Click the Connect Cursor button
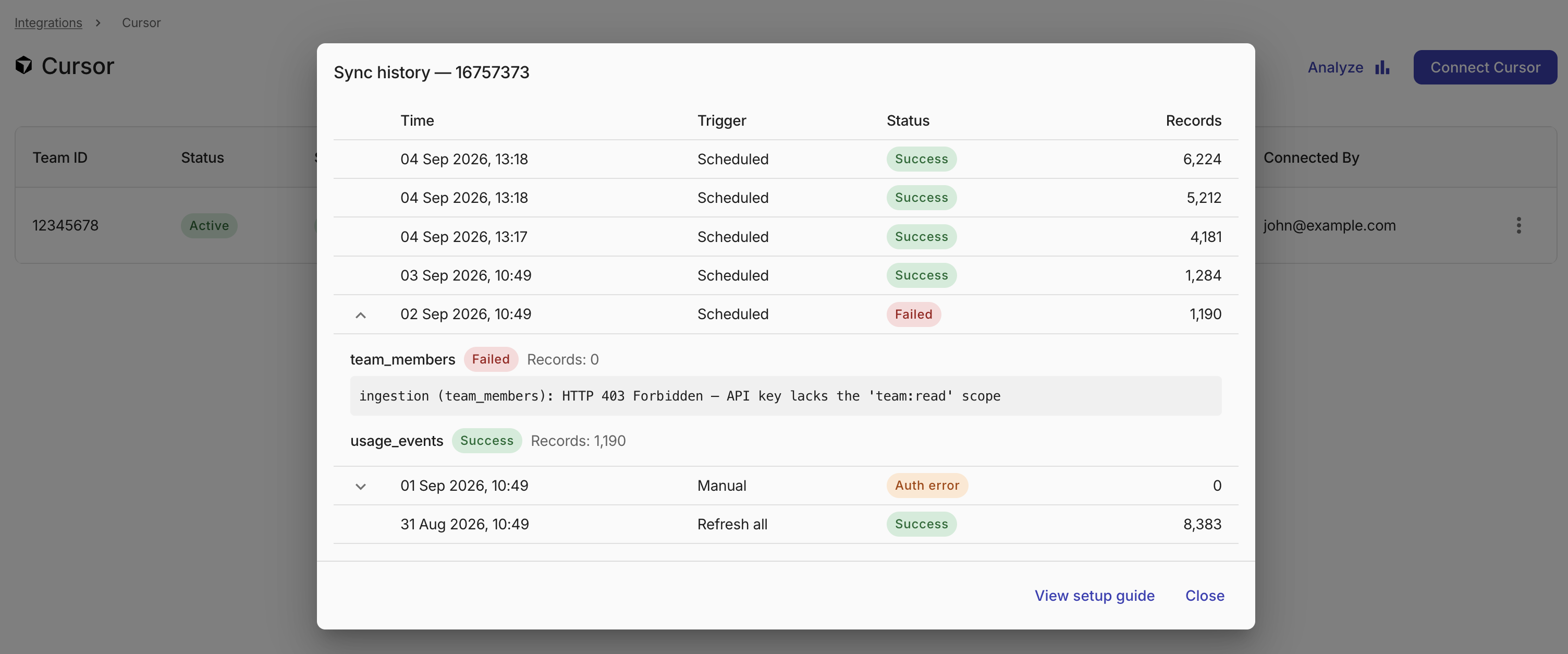The image size is (1568, 654). (1485, 67)
